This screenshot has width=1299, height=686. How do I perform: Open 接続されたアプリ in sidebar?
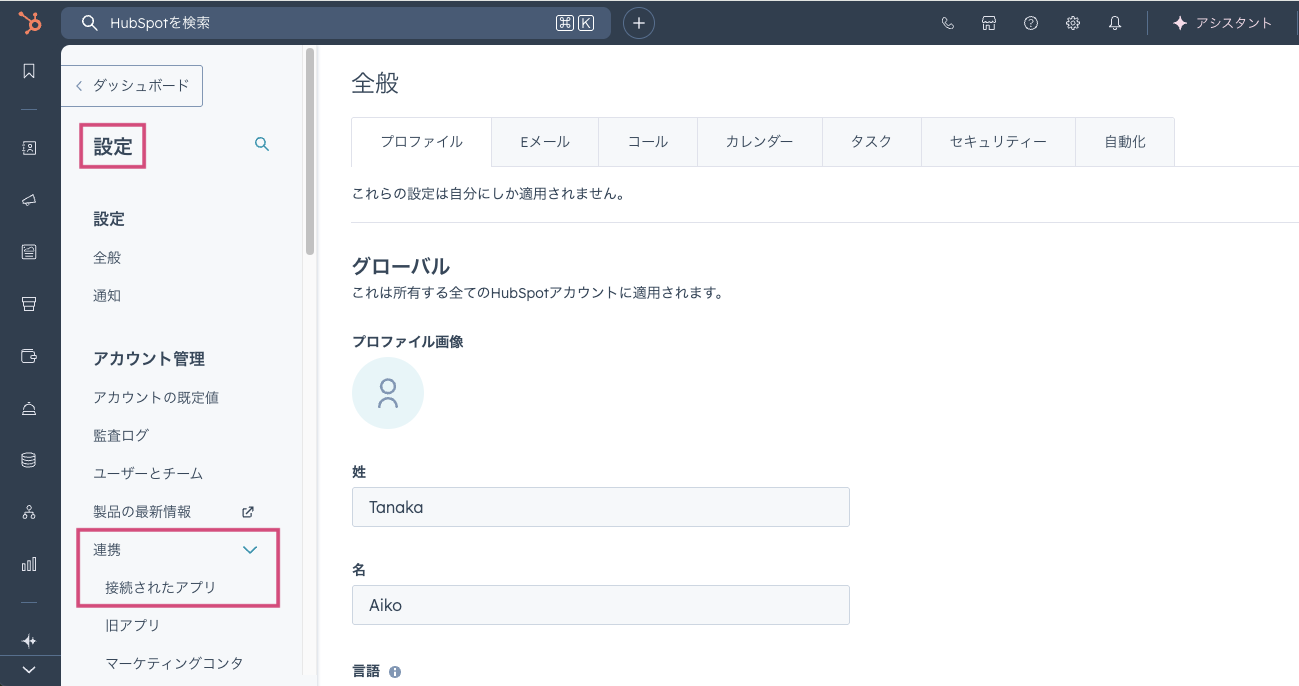(x=161, y=588)
